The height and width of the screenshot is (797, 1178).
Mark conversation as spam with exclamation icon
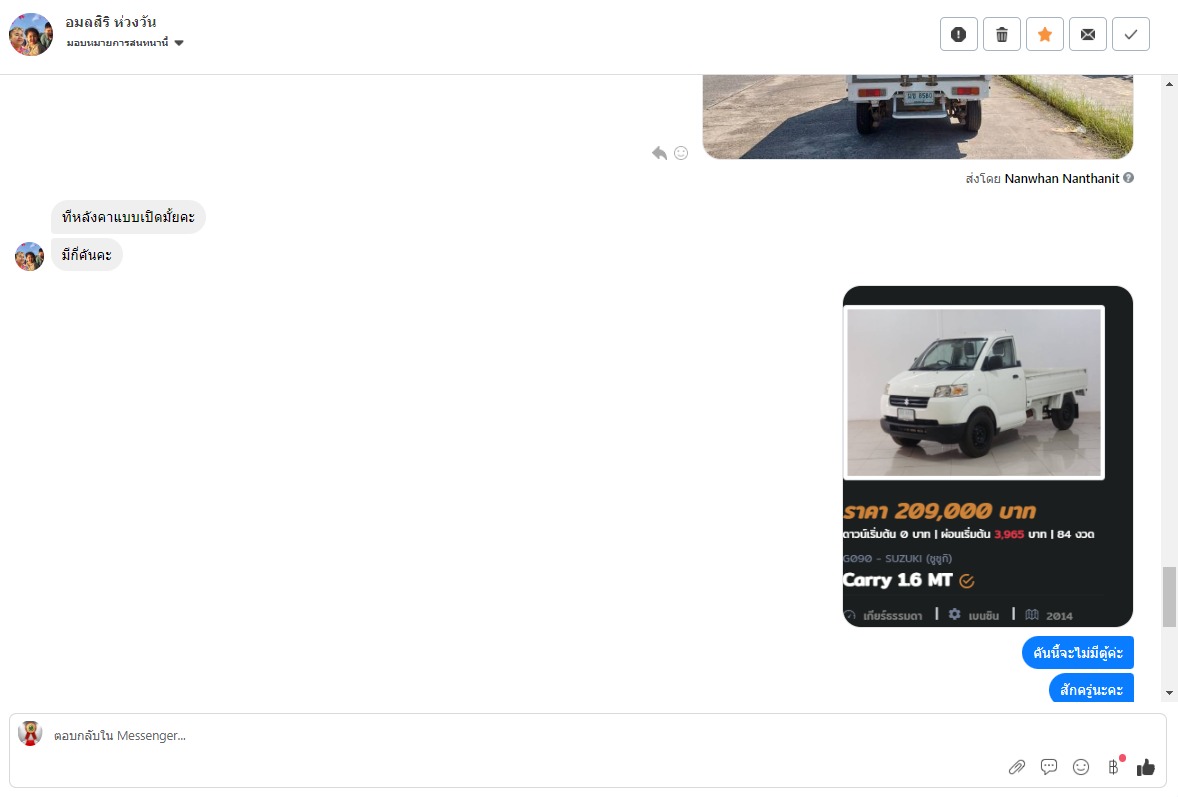(x=959, y=35)
